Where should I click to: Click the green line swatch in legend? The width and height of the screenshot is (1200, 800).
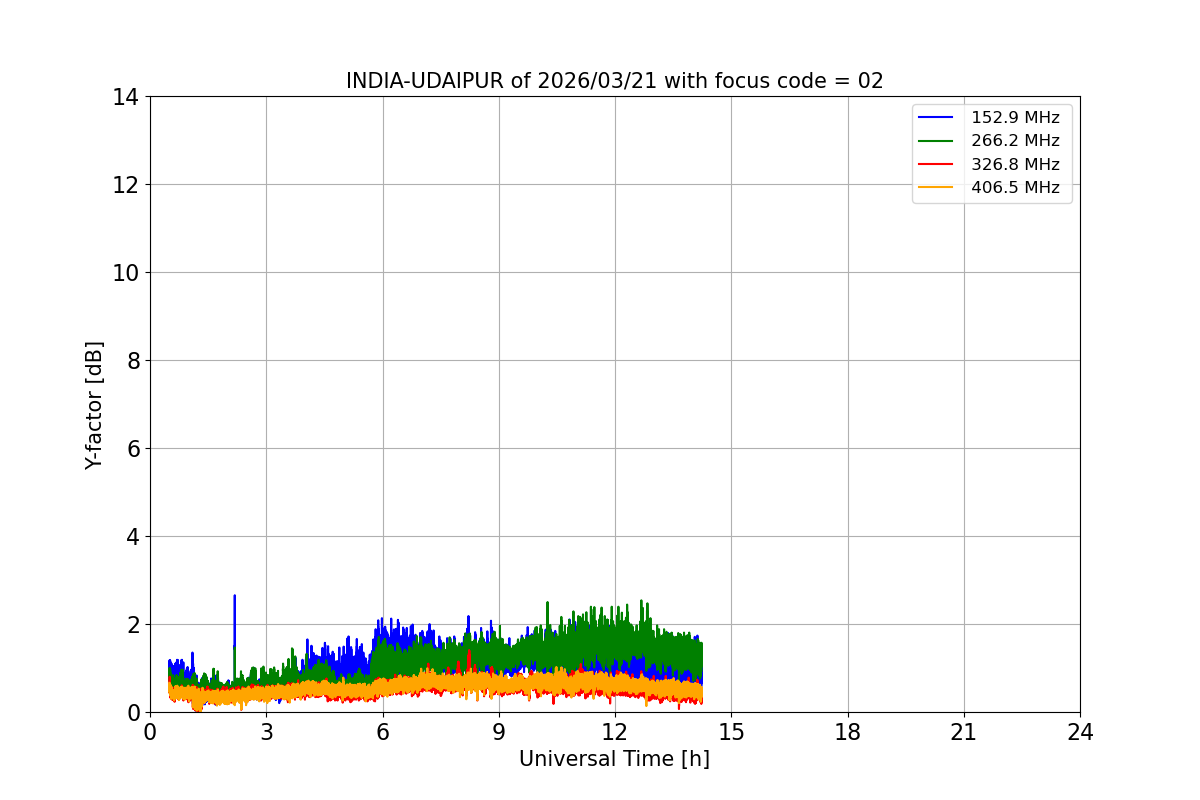click(936, 141)
